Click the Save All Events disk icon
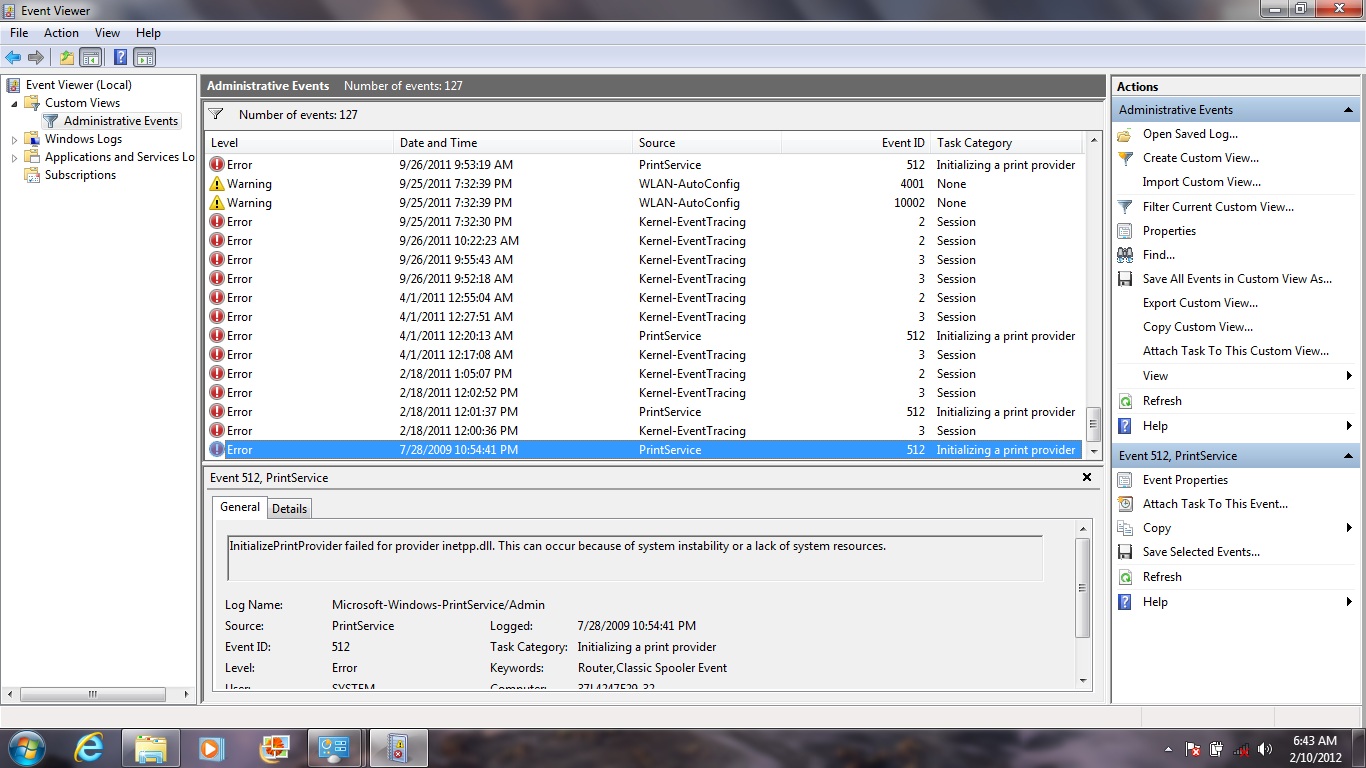This screenshot has height=768, width=1366. coord(1125,279)
